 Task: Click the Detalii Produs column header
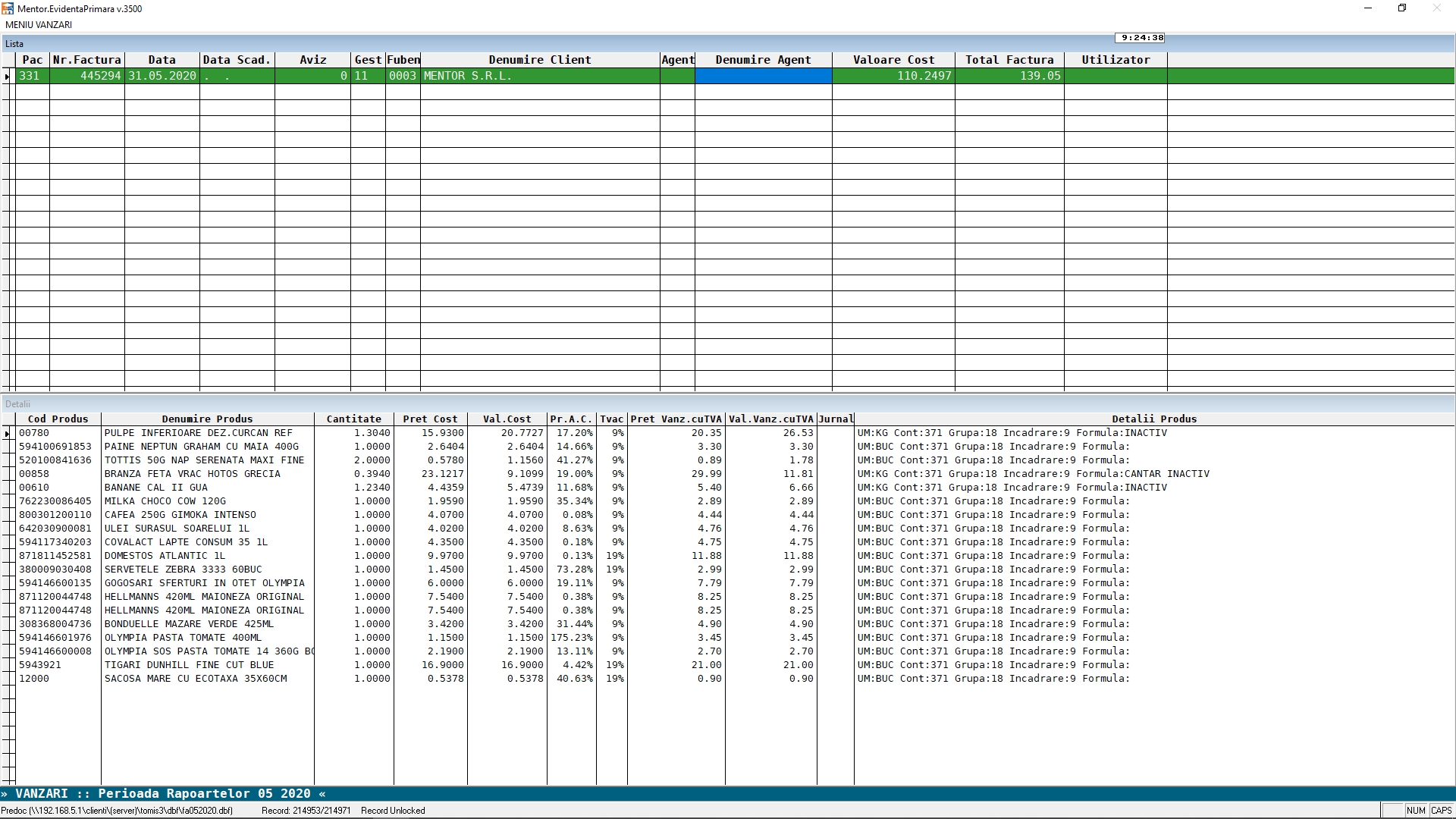1153,419
